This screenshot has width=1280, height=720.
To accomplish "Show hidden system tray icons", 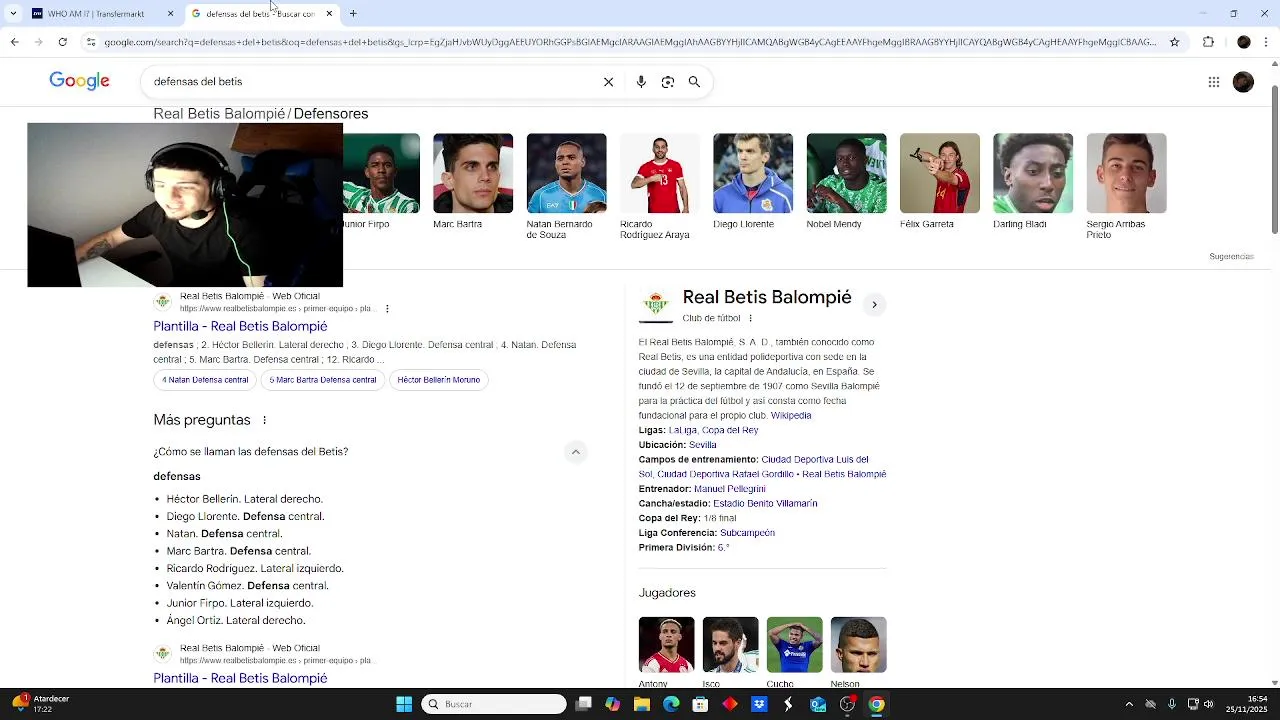I will (x=1129, y=704).
